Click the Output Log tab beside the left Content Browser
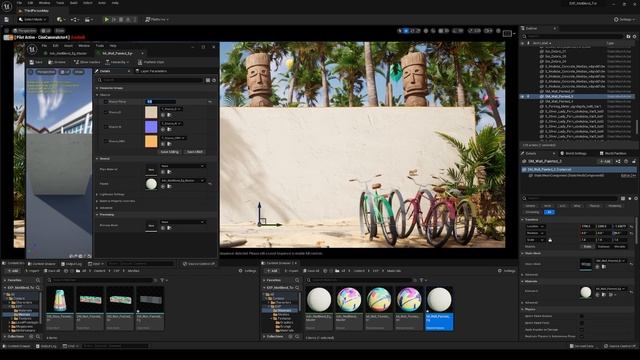Screen dimensions: 640x360 [x=72, y=264]
